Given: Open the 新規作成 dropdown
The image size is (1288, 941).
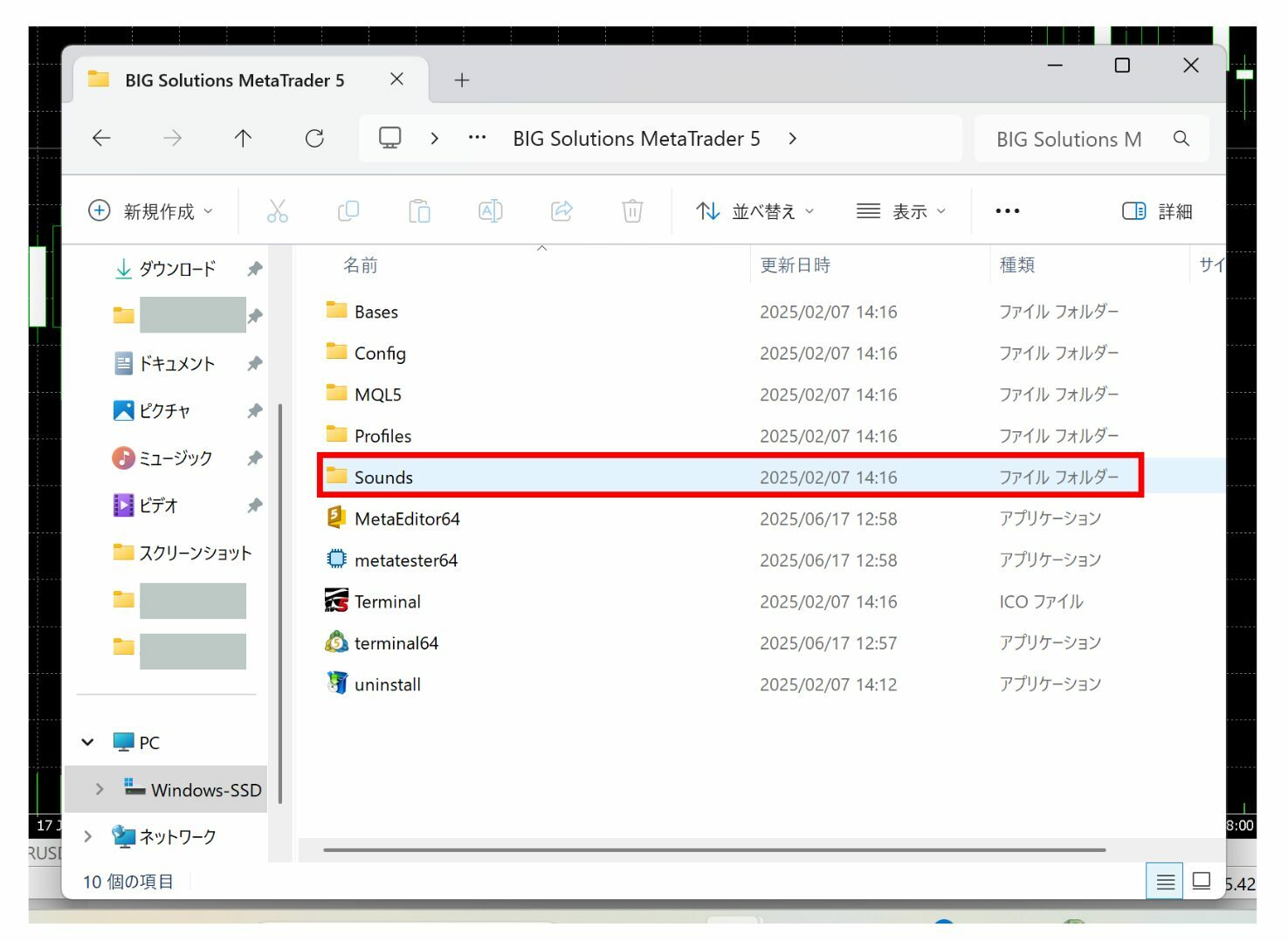Looking at the screenshot, I should coord(150,211).
